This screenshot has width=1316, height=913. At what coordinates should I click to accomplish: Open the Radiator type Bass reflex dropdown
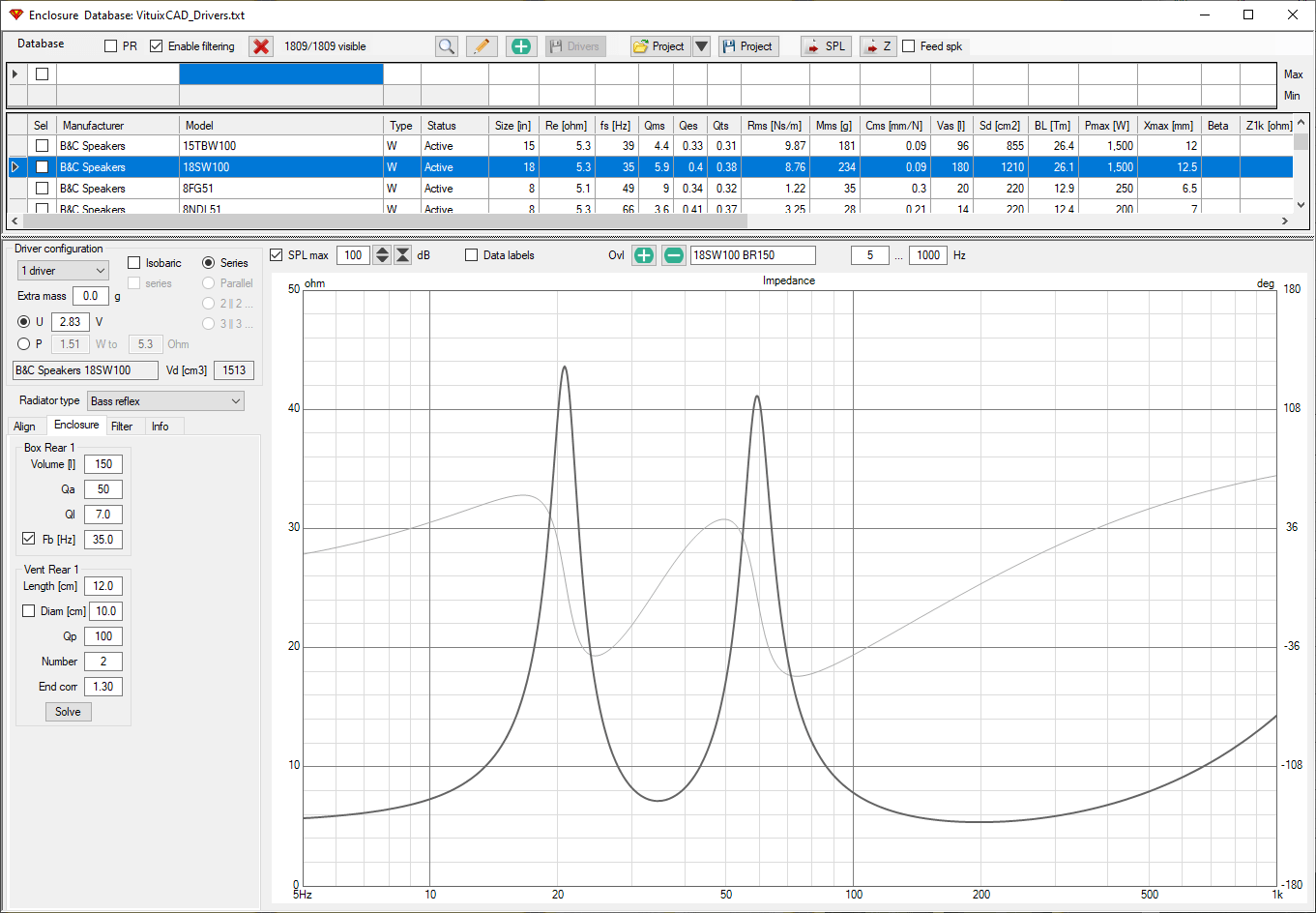pos(166,401)
